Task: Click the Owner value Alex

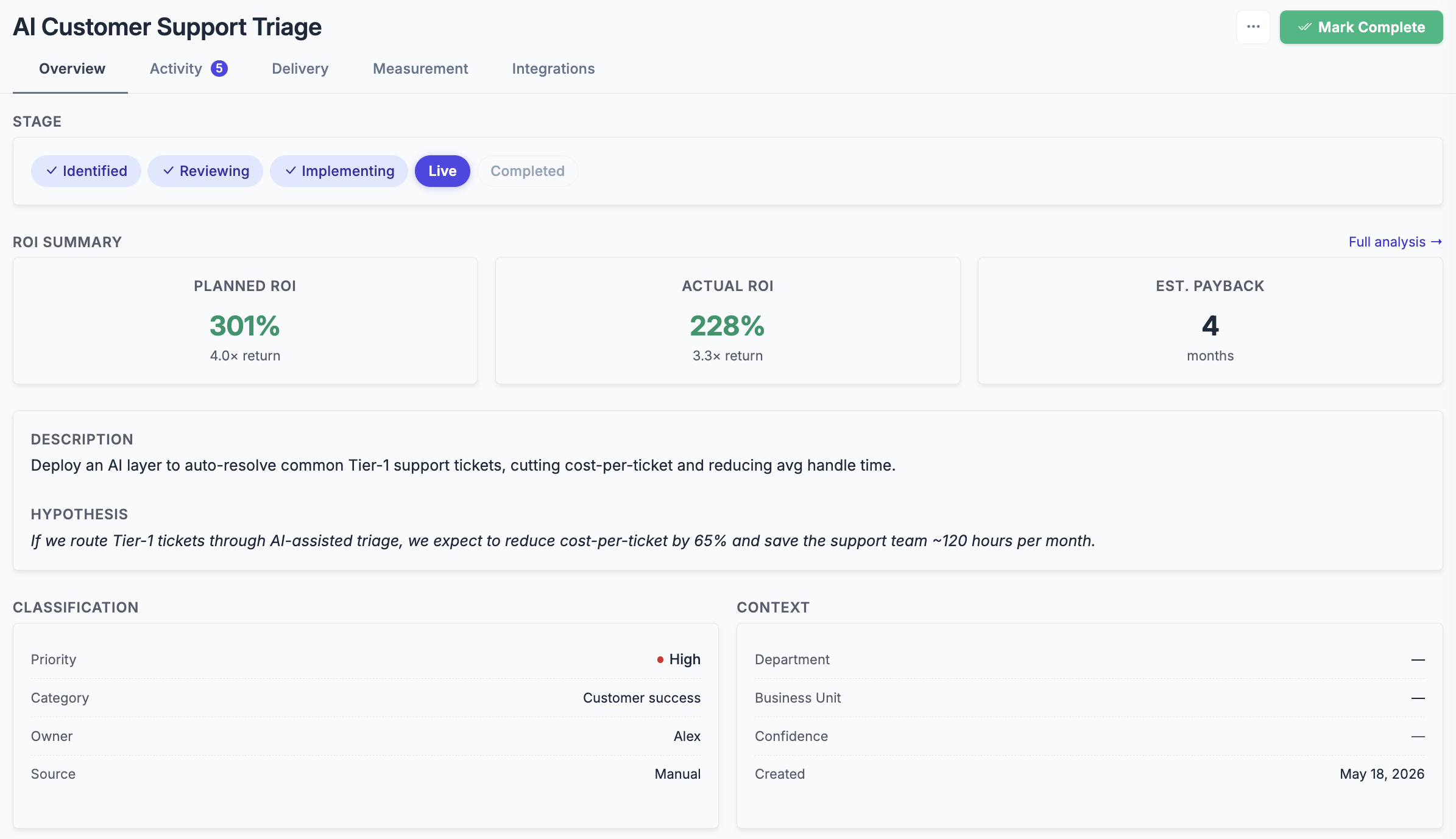Action: tap(687, 736)
